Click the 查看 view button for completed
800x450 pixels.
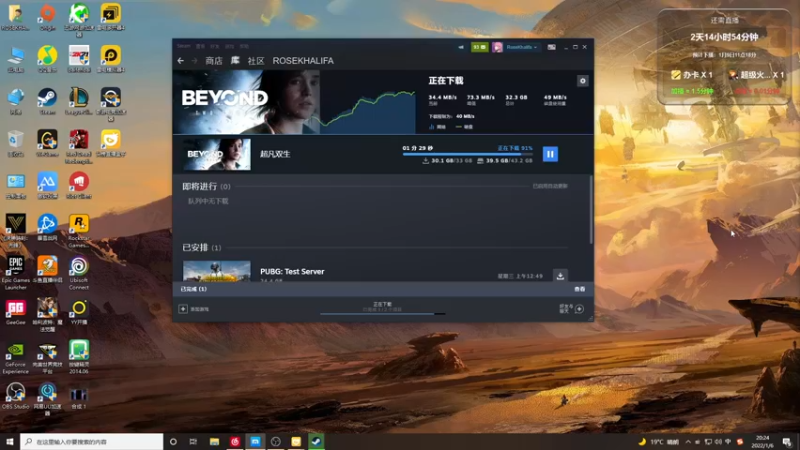[580, 289]
